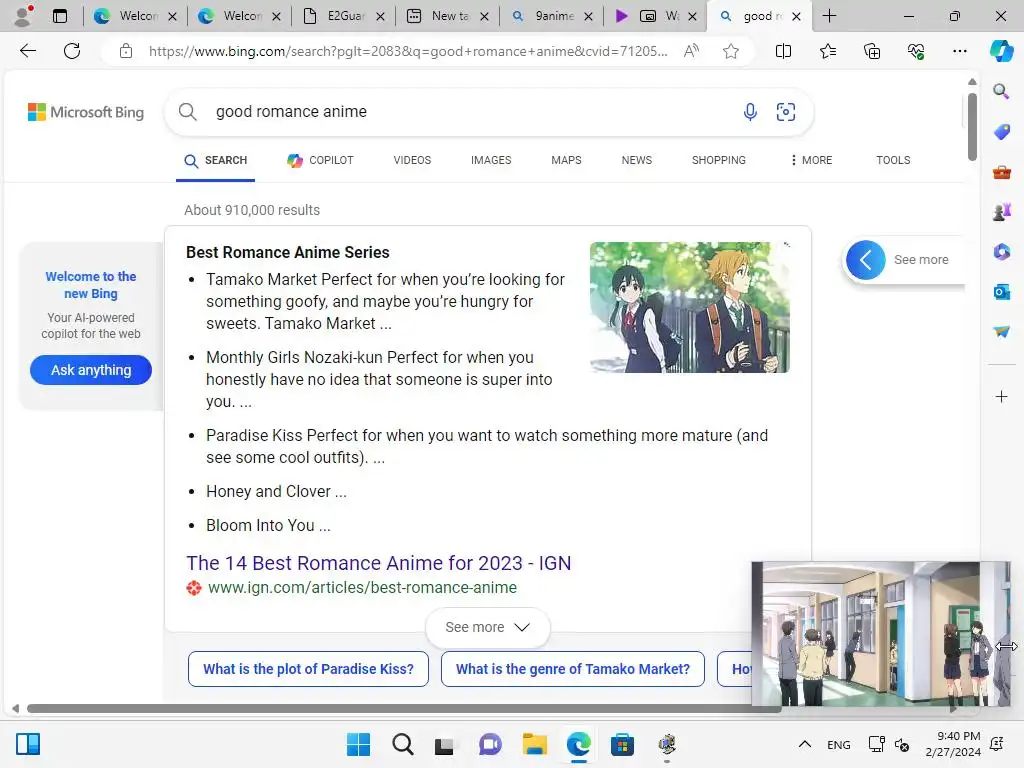
Task: Switch to the VIDEOS tab
Action: point(412,160)
